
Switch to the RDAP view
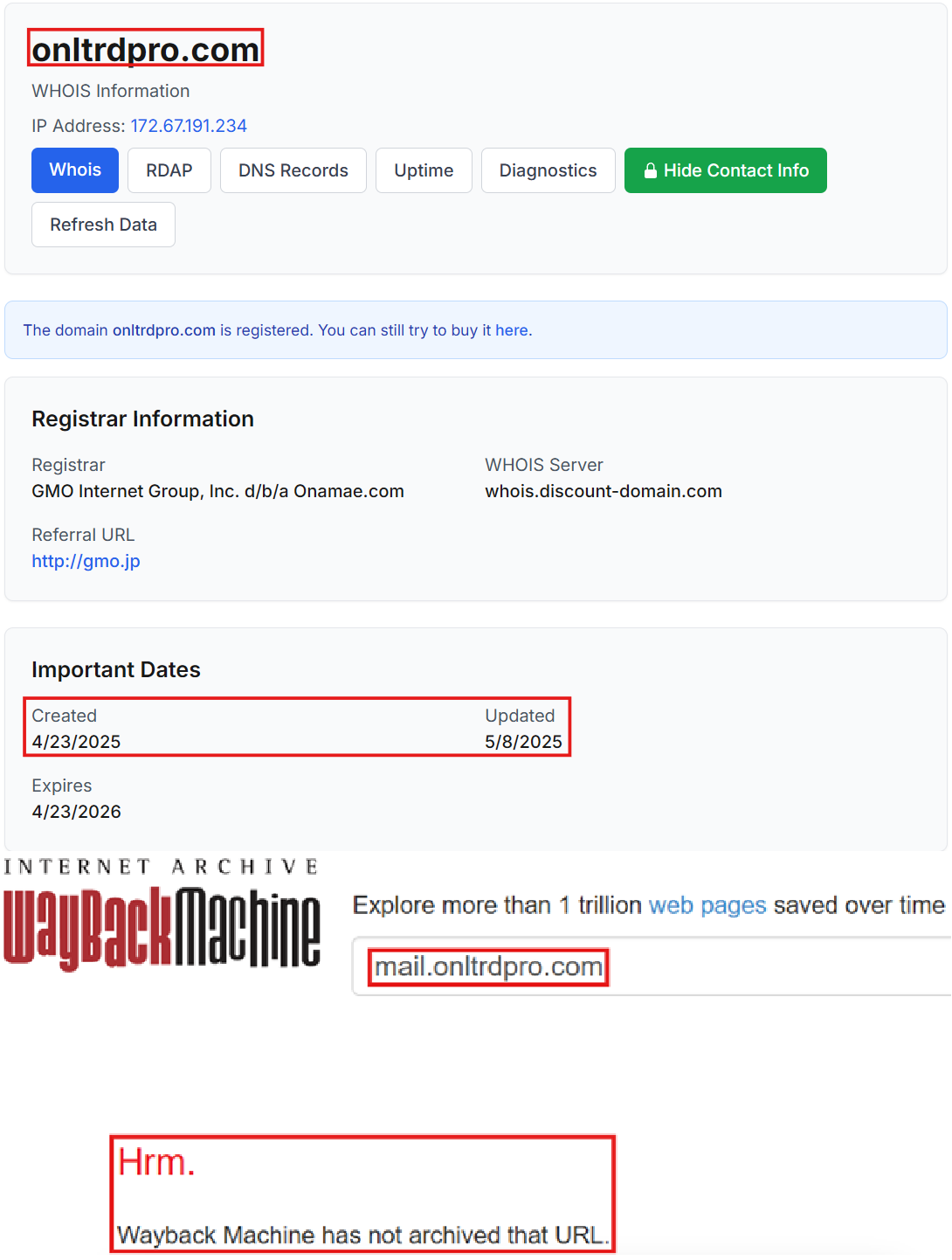click(169, 170)
